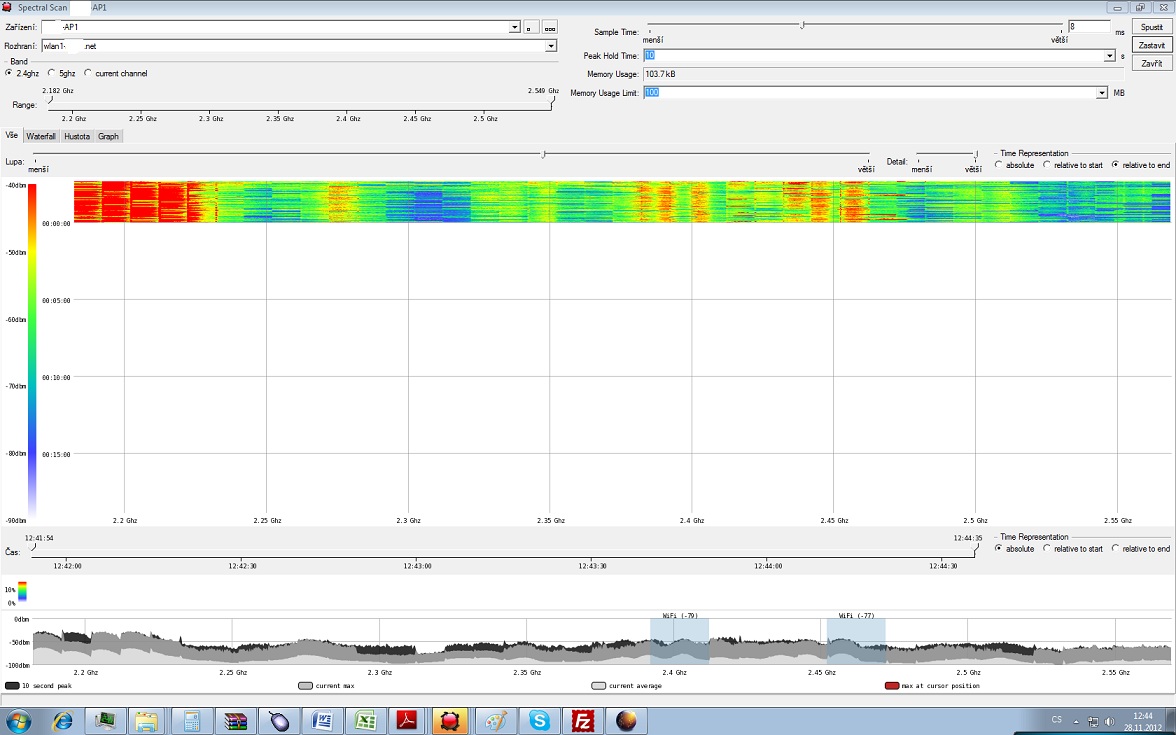Open Paint from the taskbar
1176x735 pixels.
click(496, 722)
